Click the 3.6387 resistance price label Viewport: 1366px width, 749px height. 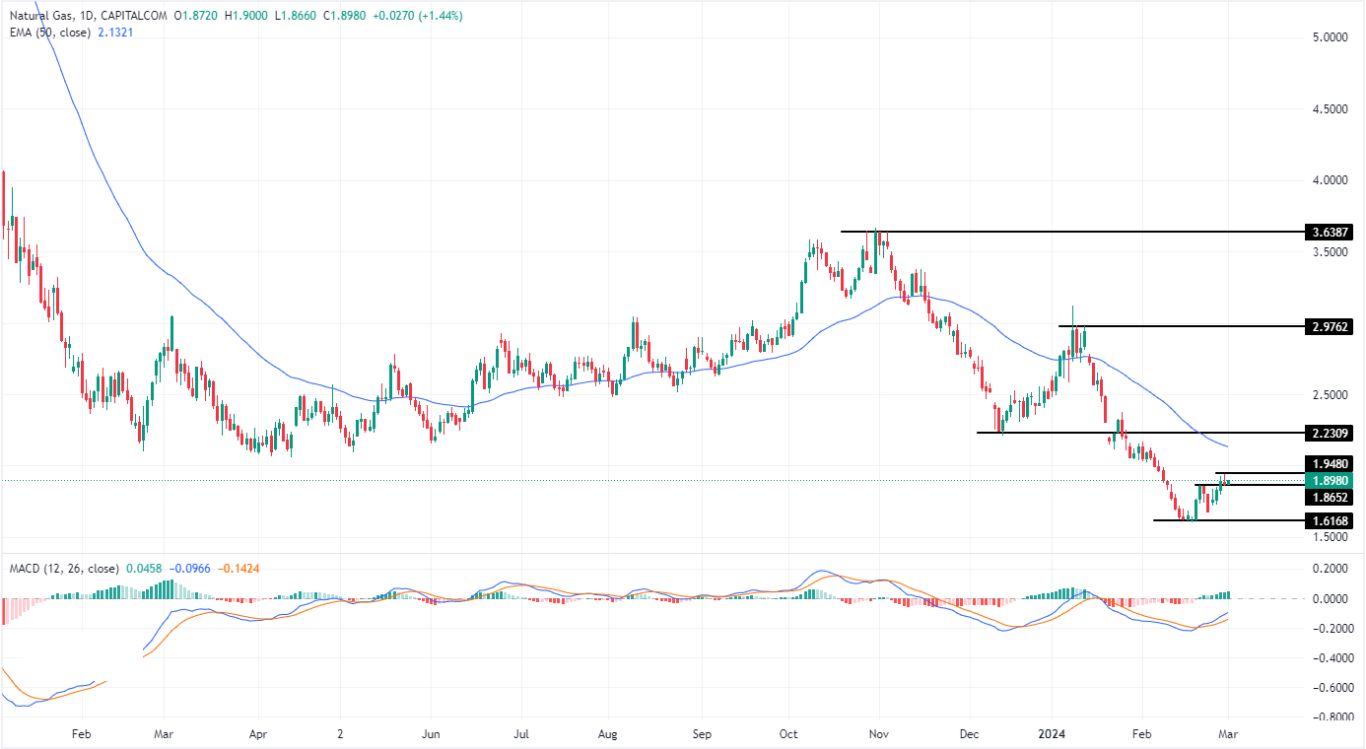1330,231
